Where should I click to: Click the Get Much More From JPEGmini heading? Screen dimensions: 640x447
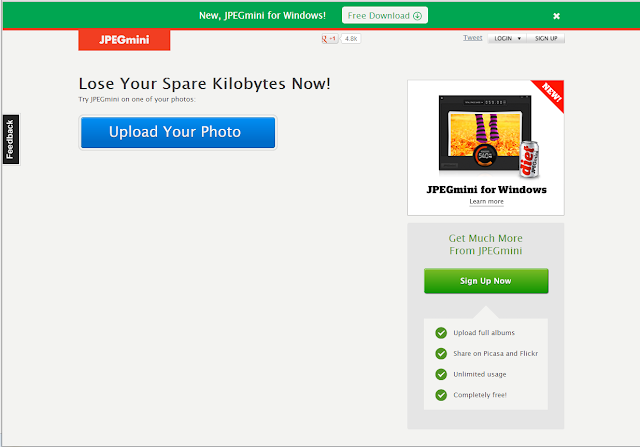[x=485, y=244]
